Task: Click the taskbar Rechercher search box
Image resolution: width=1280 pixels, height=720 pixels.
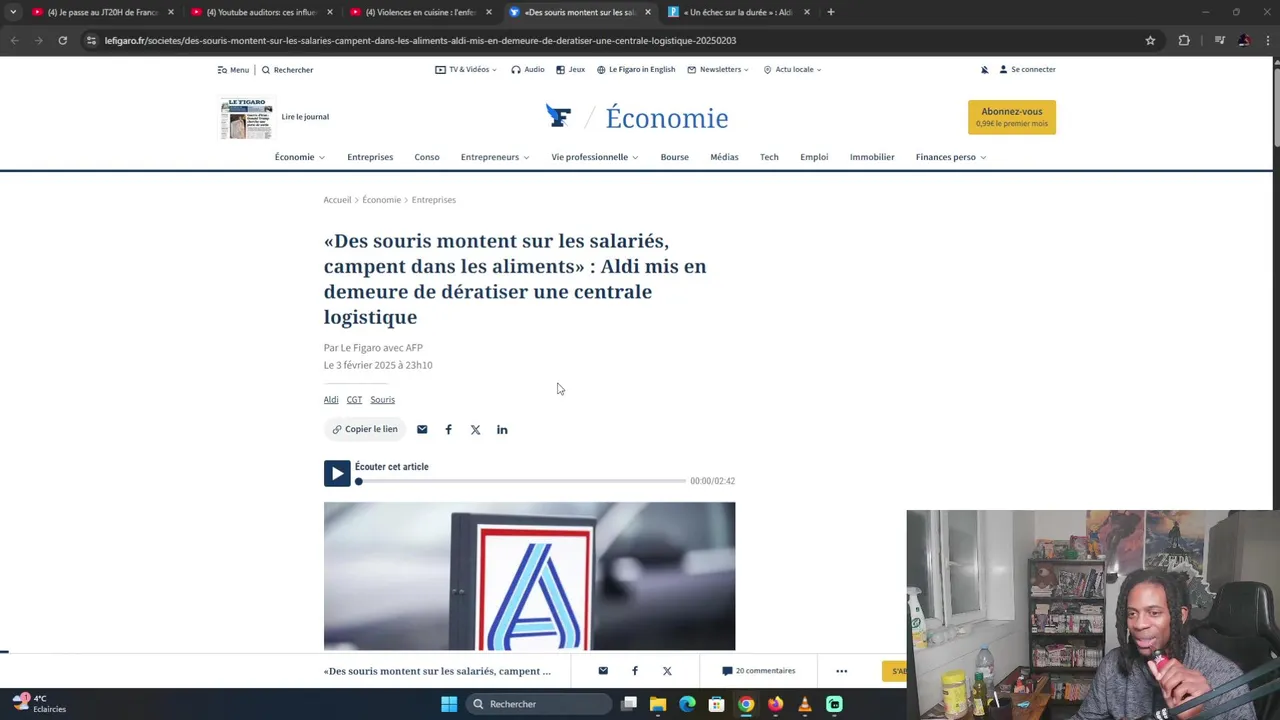Action: tap(540, 704)
